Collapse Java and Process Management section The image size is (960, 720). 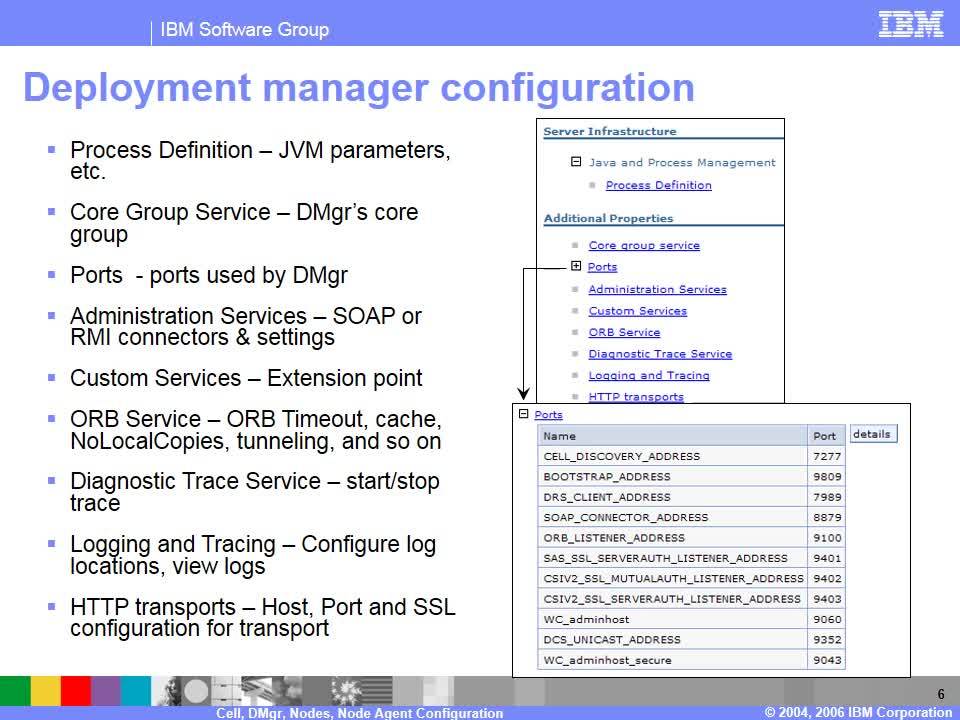coord(576,162)
